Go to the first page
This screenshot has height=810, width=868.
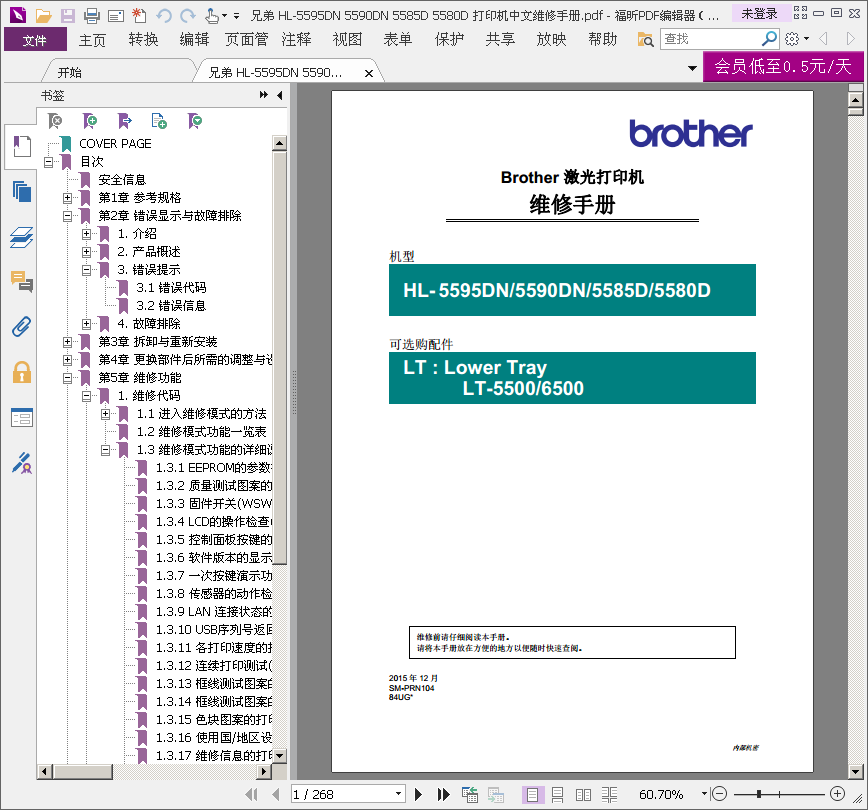pyautogui.click(x=251, y=794)
